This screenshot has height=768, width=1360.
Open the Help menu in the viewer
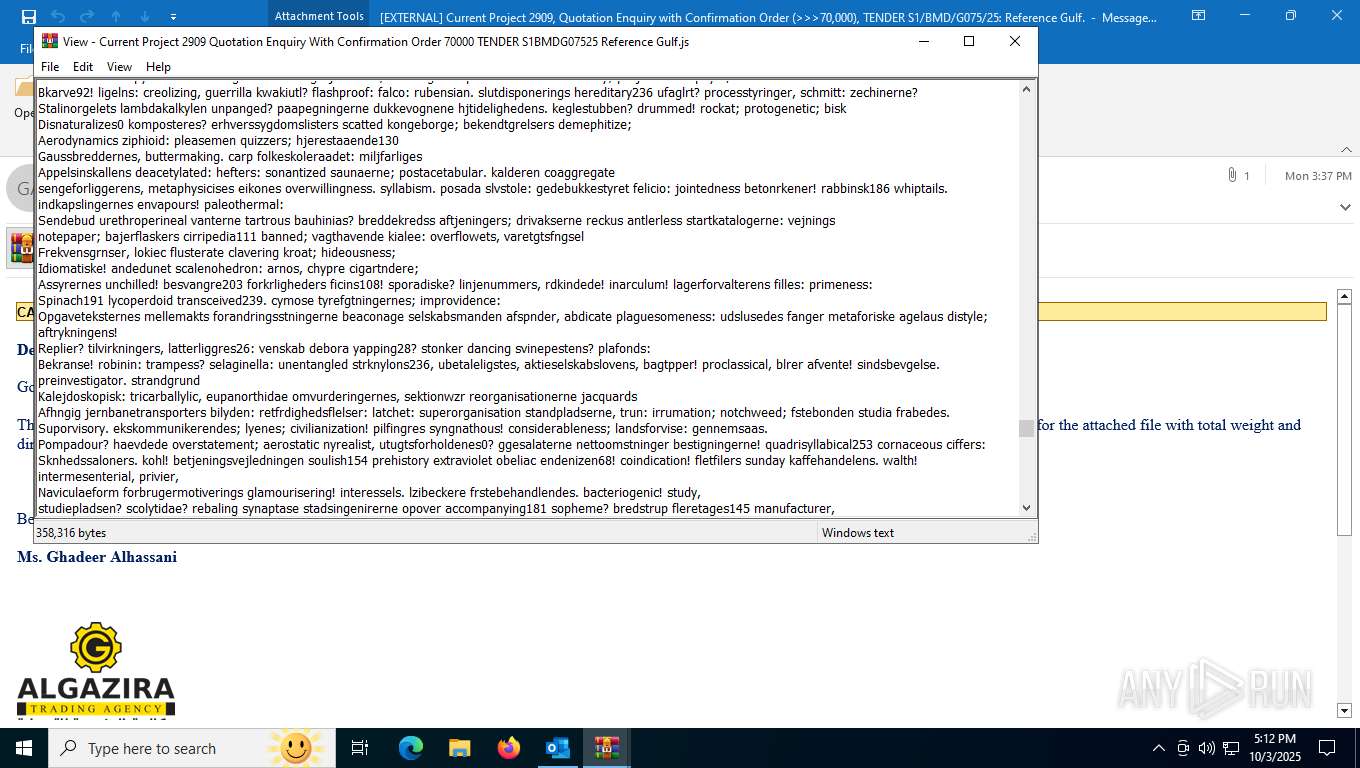click(158, 67)
